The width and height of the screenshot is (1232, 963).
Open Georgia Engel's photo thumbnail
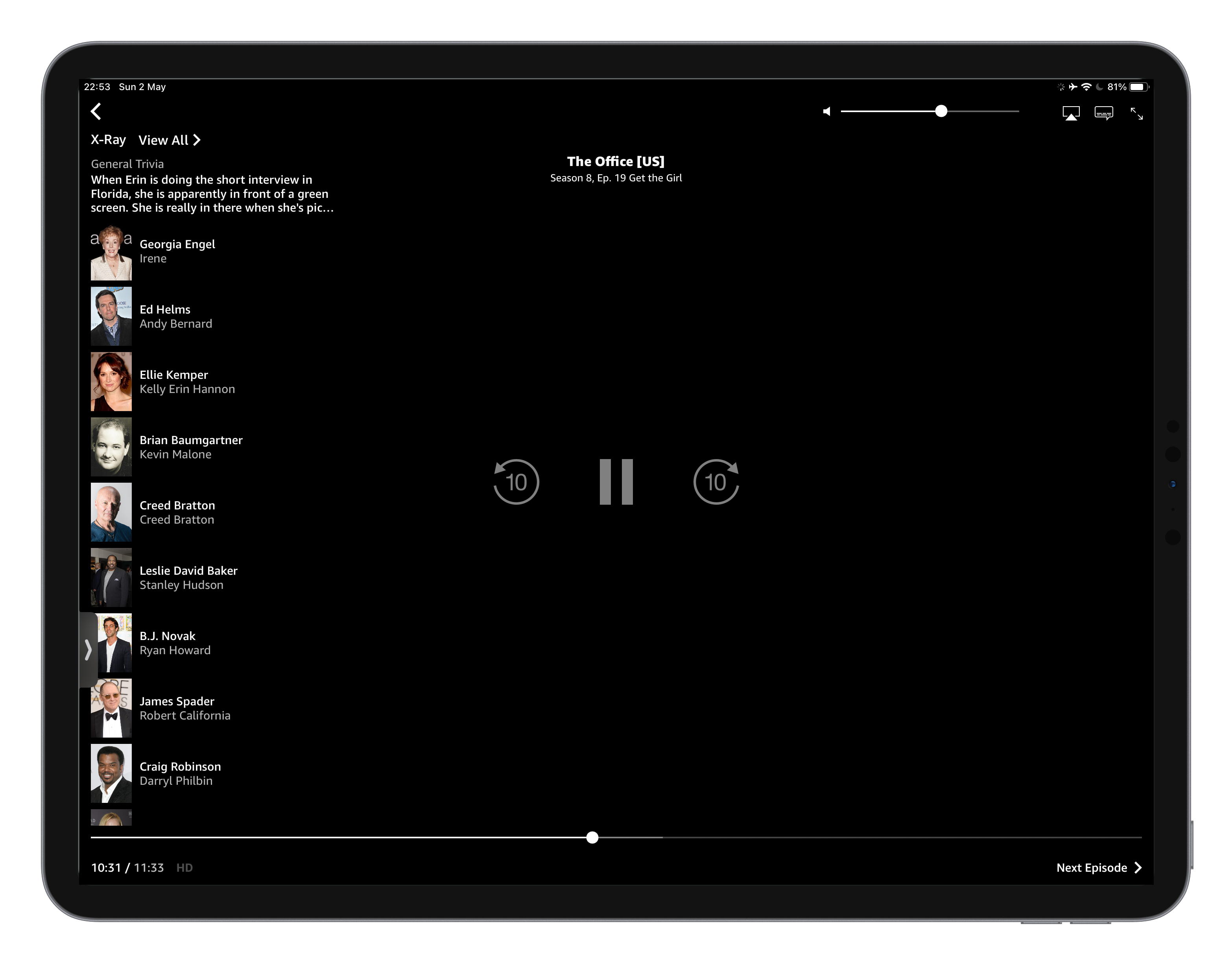111,253
